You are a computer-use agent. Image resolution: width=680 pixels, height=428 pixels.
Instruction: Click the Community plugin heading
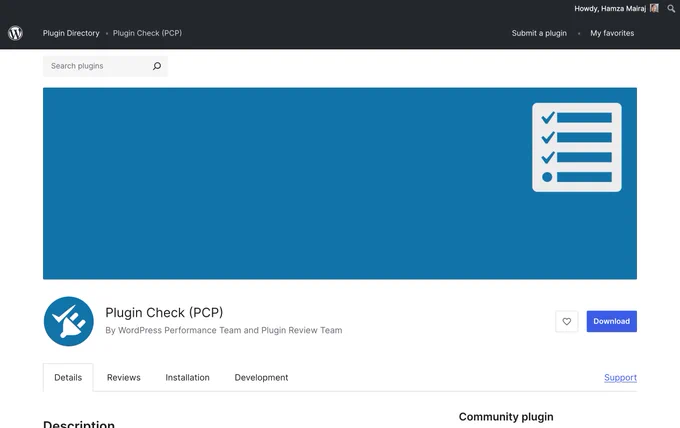(x=506, y=417)
